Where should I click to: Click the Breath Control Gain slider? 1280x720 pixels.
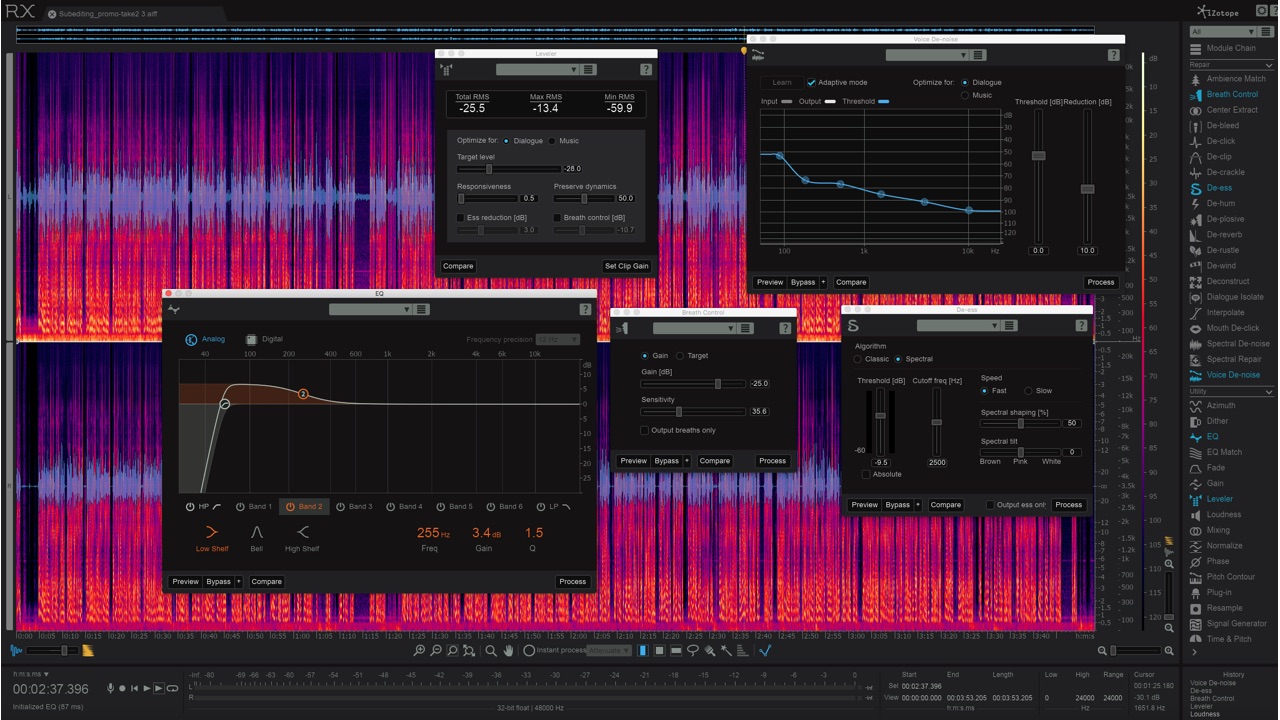(717, 384)
